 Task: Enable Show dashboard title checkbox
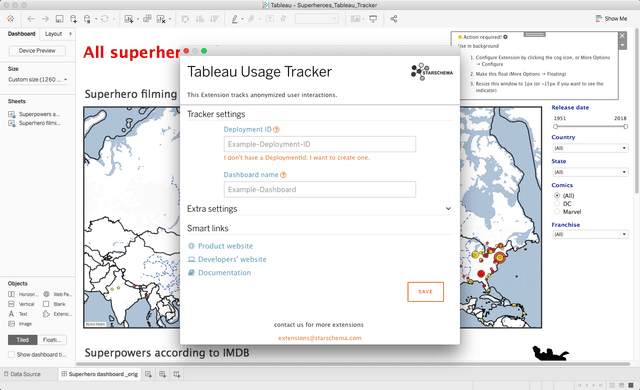point(11,355)
